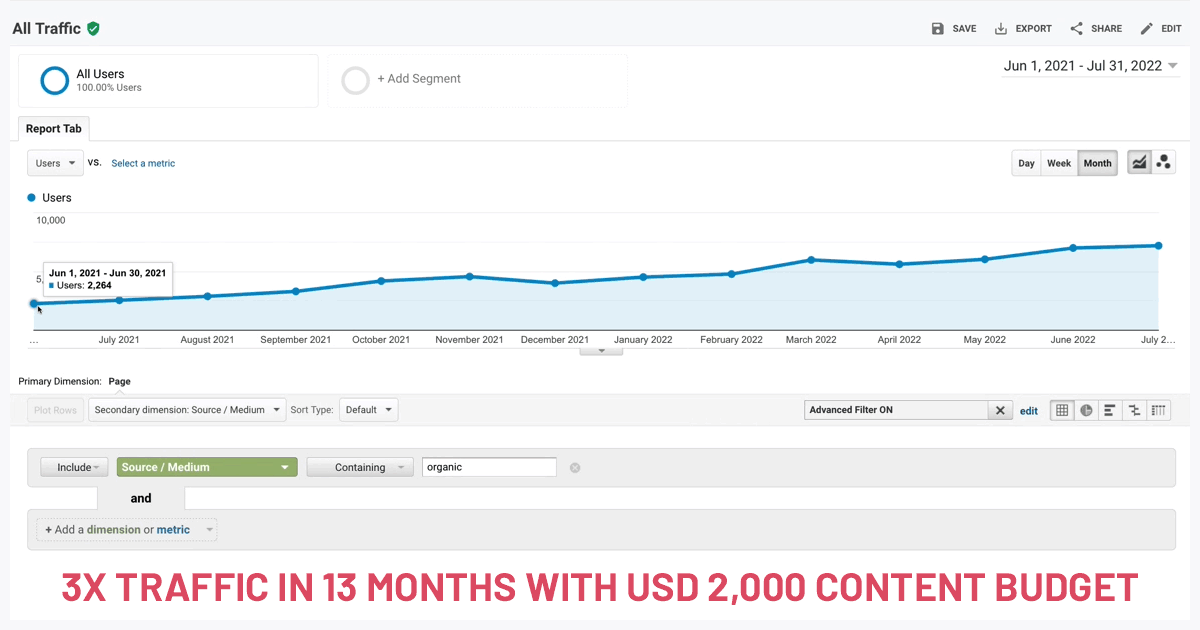Open the Secondary dimension Source/Medium dropdown

[186, 409]
